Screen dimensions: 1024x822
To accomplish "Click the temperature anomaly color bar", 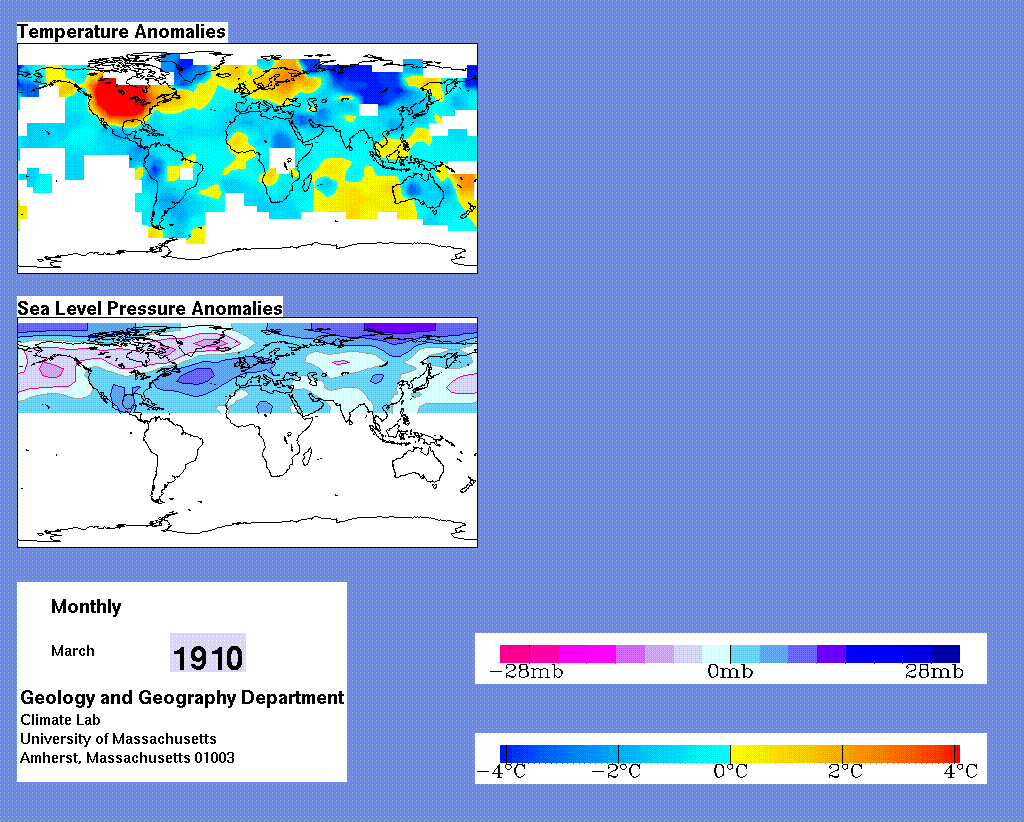I will coord(730,754).
